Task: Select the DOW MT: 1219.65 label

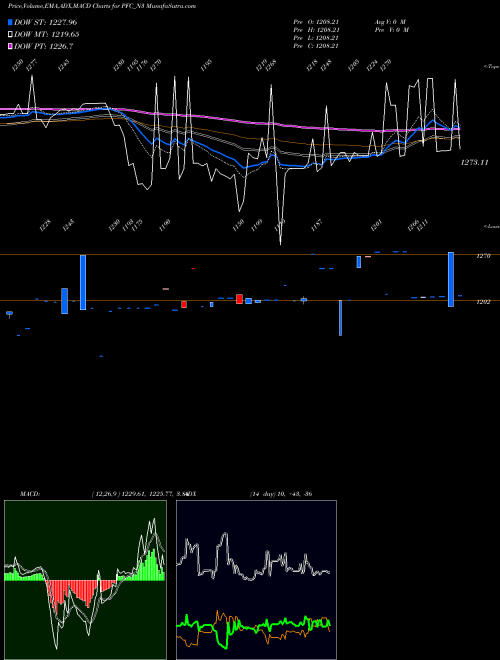Action: click(47, 35)
